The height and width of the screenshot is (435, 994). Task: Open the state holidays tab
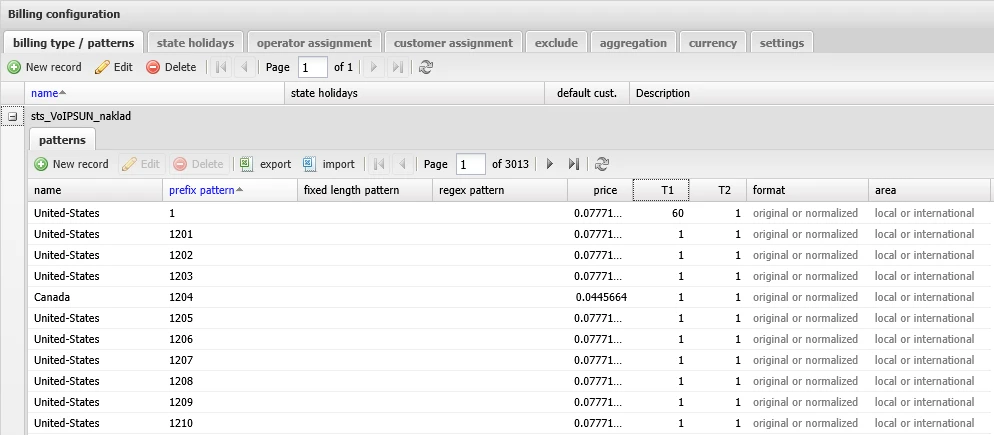pyautogui.click(x=195, y=43)
